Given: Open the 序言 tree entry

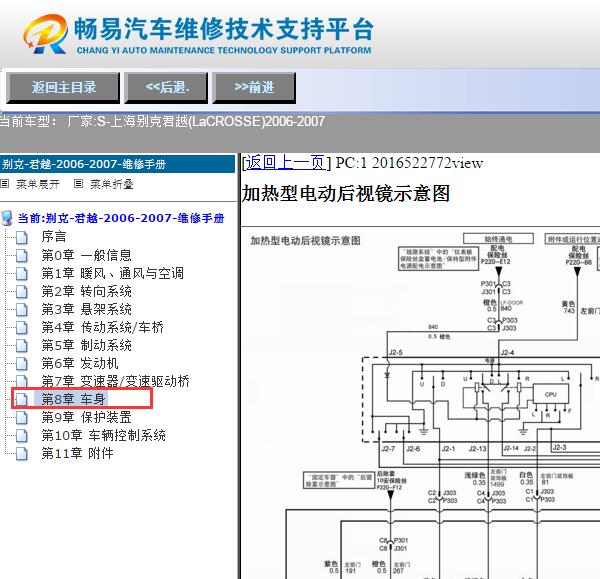Looking at the screenshot, I should coord(54,236).
